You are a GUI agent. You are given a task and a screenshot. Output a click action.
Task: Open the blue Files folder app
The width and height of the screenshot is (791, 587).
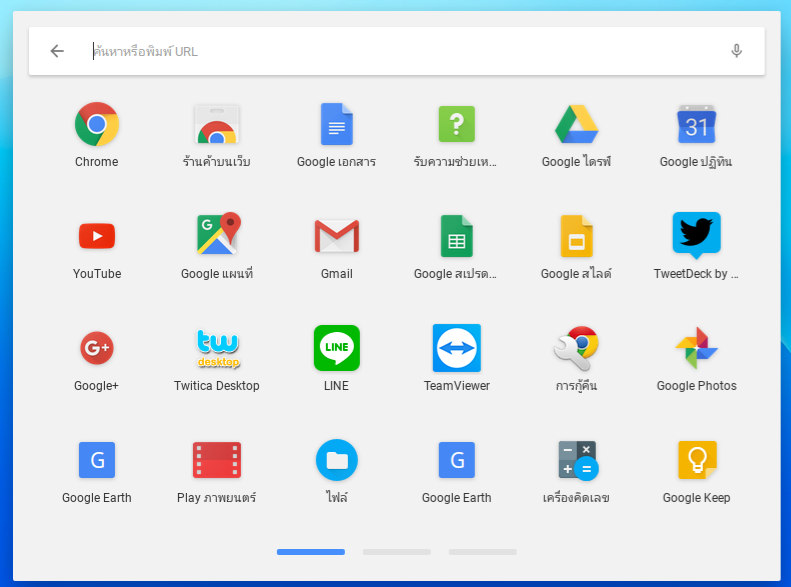coord(336,460)
